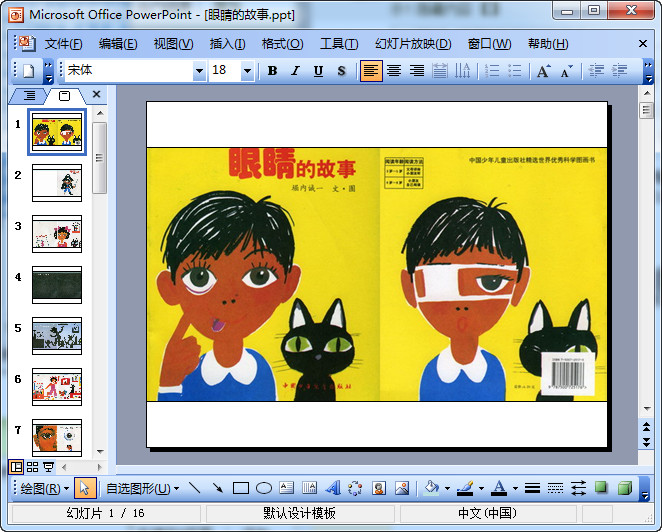Open the Line Style options

[532, 489]
